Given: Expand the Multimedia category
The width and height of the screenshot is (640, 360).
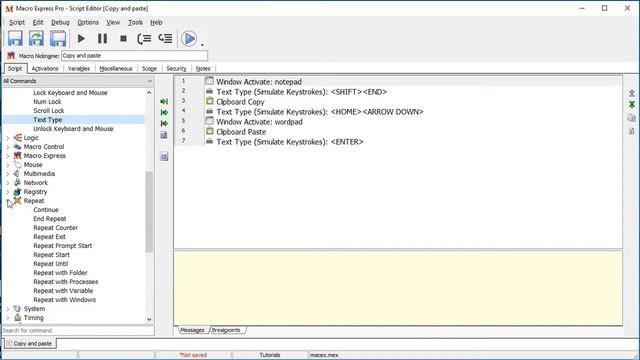Looking at the screenshot, I should (x=8, y=174).
